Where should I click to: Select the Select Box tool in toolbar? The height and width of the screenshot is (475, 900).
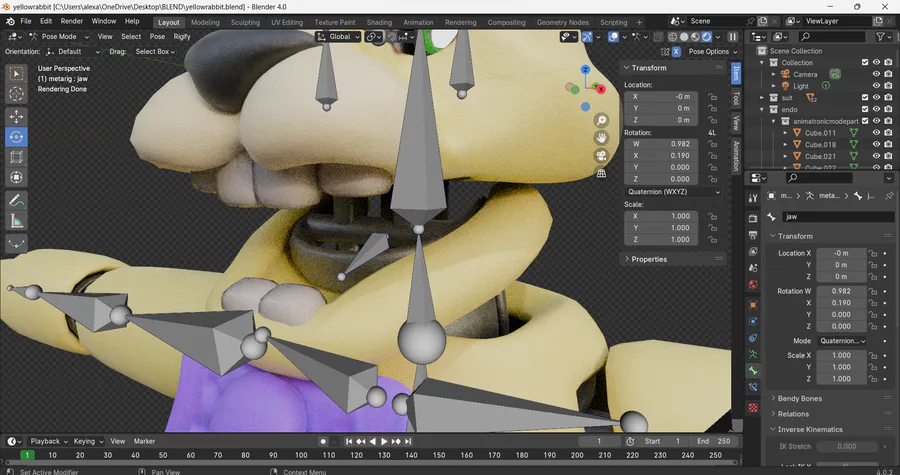(x=16, y=73)
